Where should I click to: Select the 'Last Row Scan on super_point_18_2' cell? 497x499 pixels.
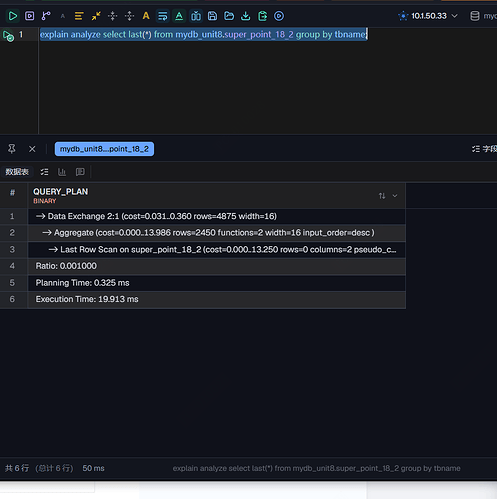(217, 250)
